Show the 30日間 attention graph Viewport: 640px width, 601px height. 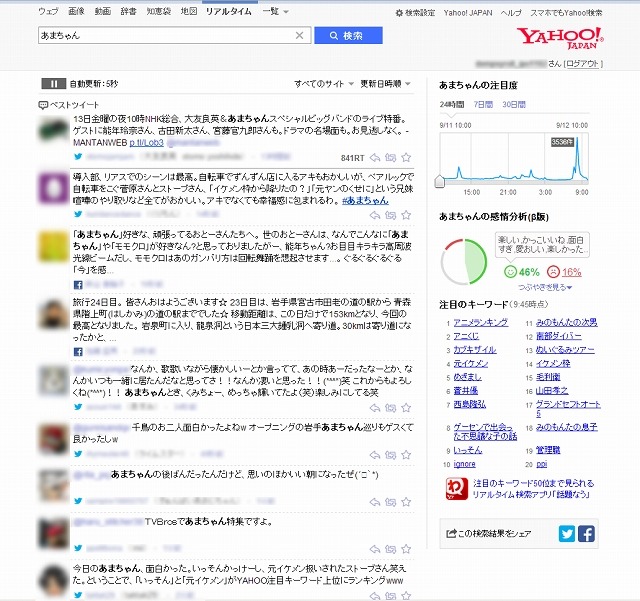(x=513, y=105)
